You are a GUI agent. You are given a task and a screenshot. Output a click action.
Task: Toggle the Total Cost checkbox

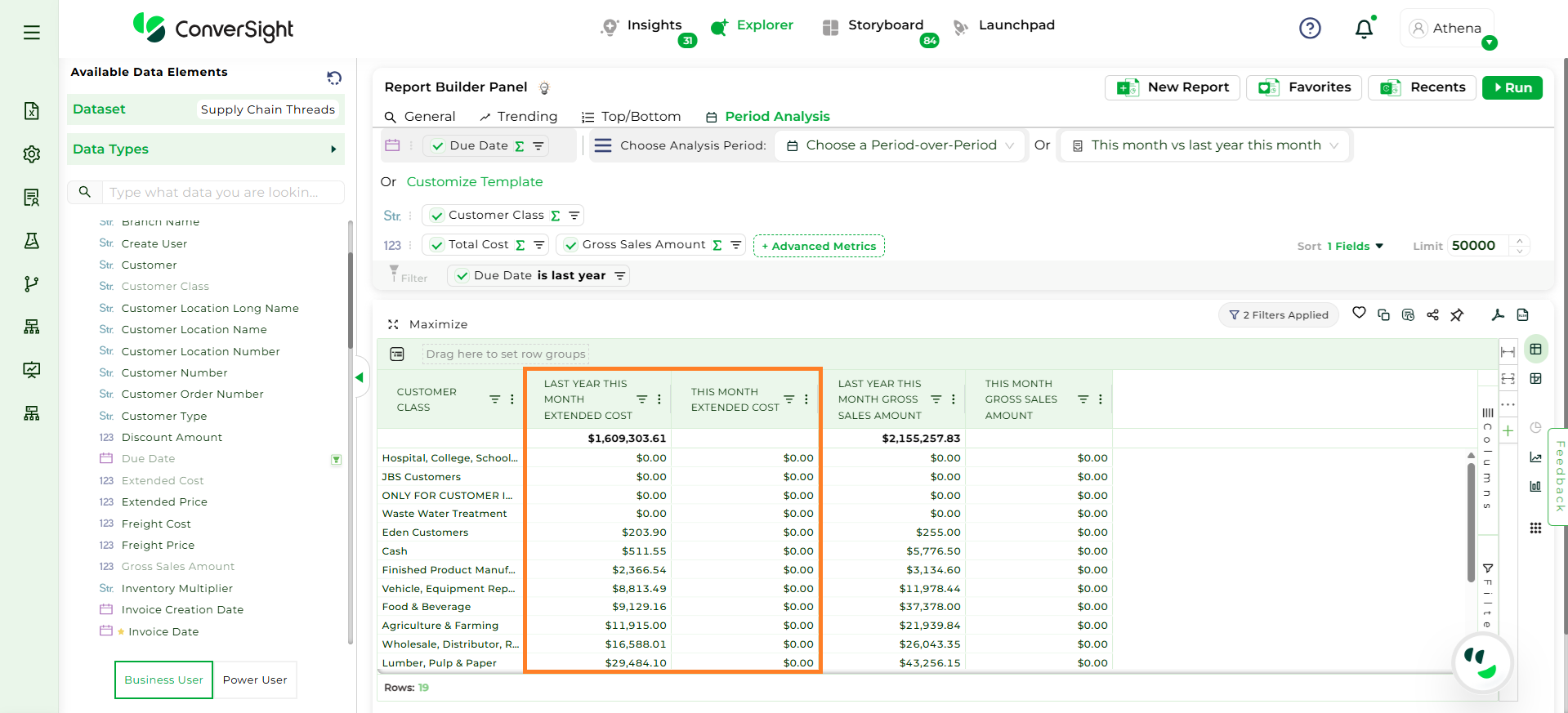437,245
